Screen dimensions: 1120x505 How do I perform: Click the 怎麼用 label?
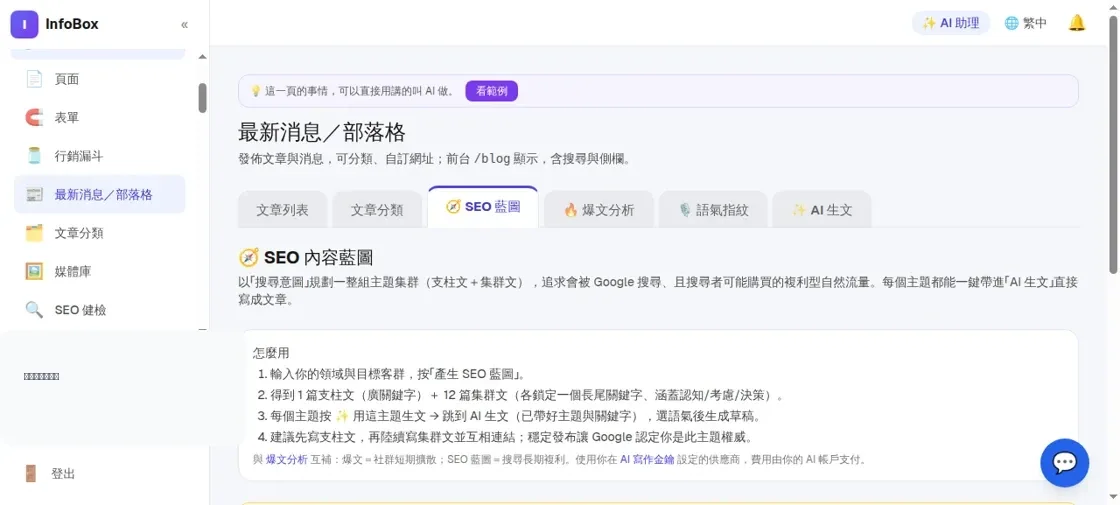coord(271,354)
